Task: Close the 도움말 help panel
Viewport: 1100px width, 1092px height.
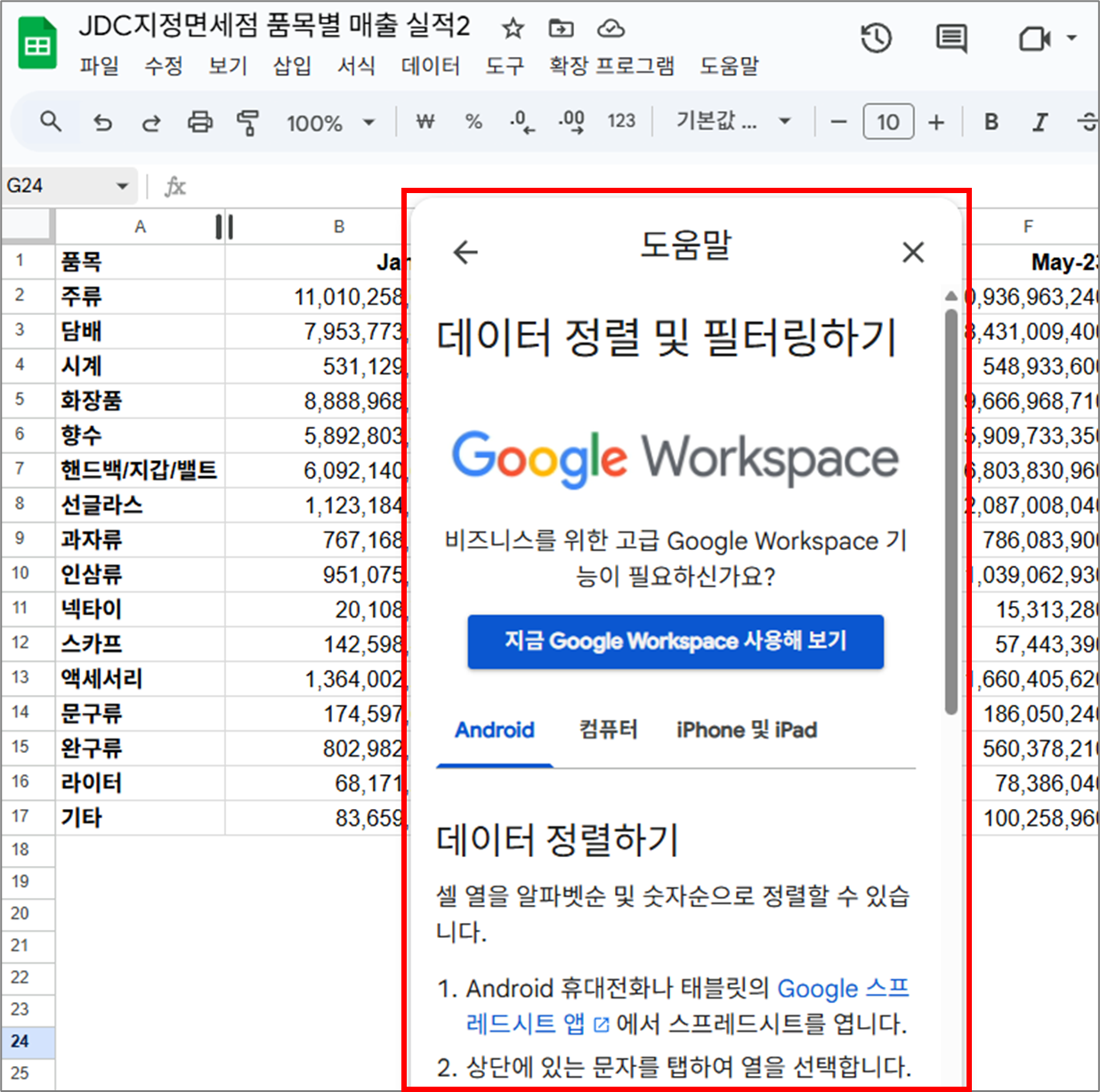Action: pyautogui.click(x=913, y=252)
